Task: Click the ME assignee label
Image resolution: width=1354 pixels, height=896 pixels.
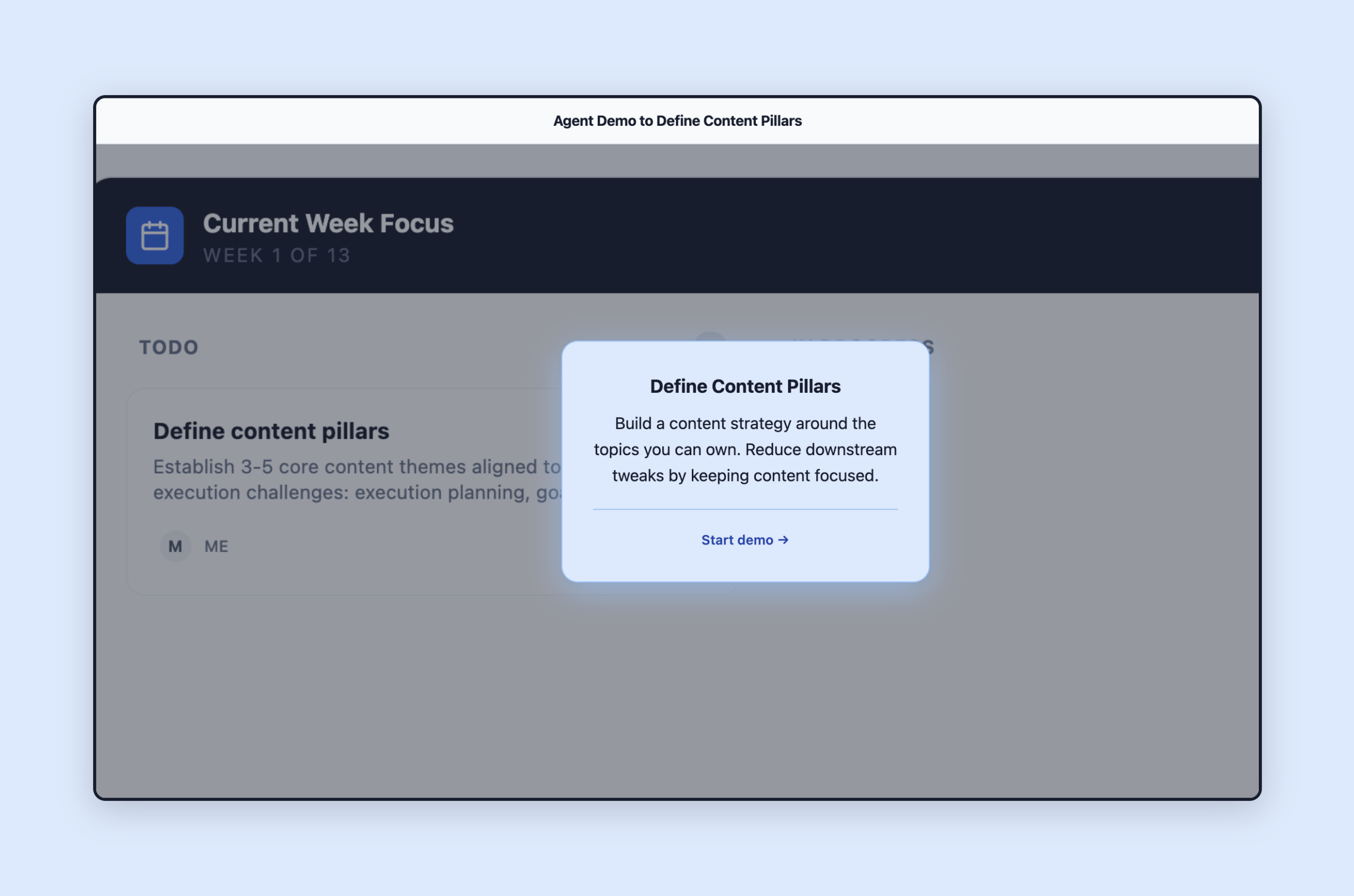Action: (x=216, y=546)
